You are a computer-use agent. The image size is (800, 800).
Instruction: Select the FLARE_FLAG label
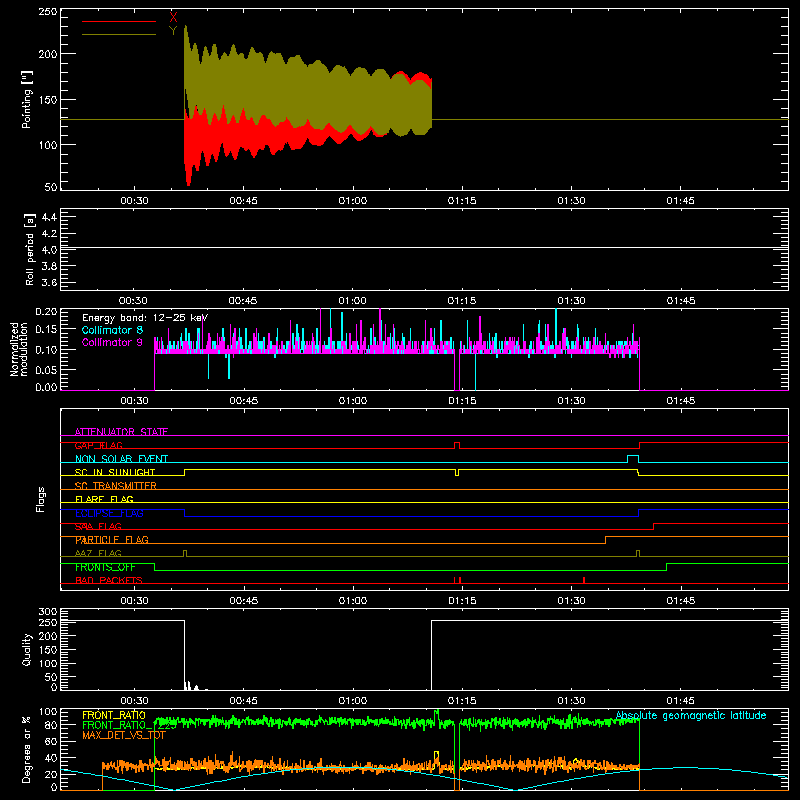click(x=104, y=499)
